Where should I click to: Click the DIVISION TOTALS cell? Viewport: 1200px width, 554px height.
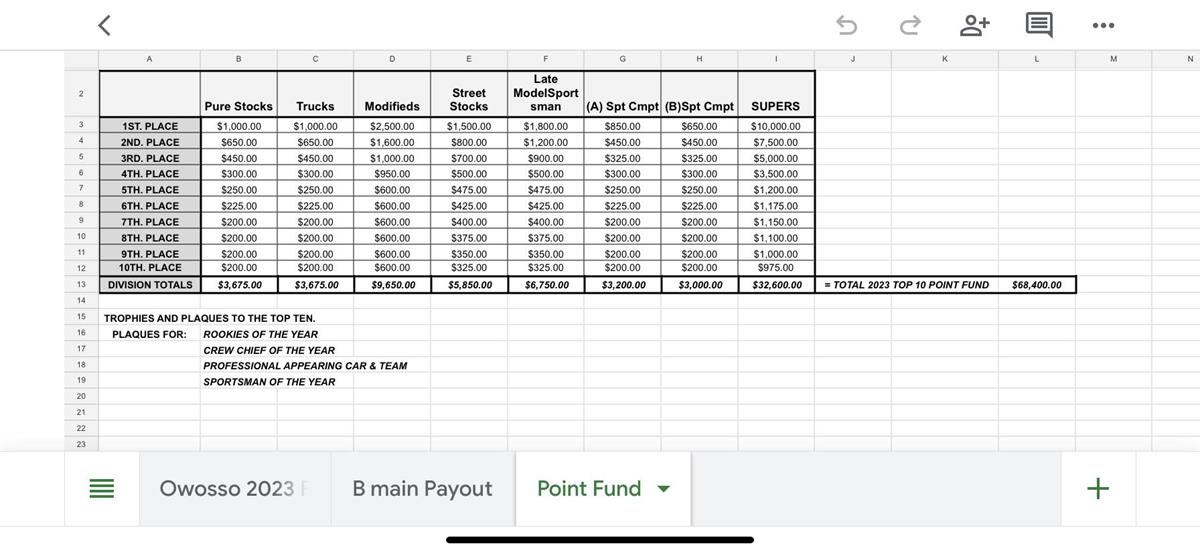click(150, 285)
